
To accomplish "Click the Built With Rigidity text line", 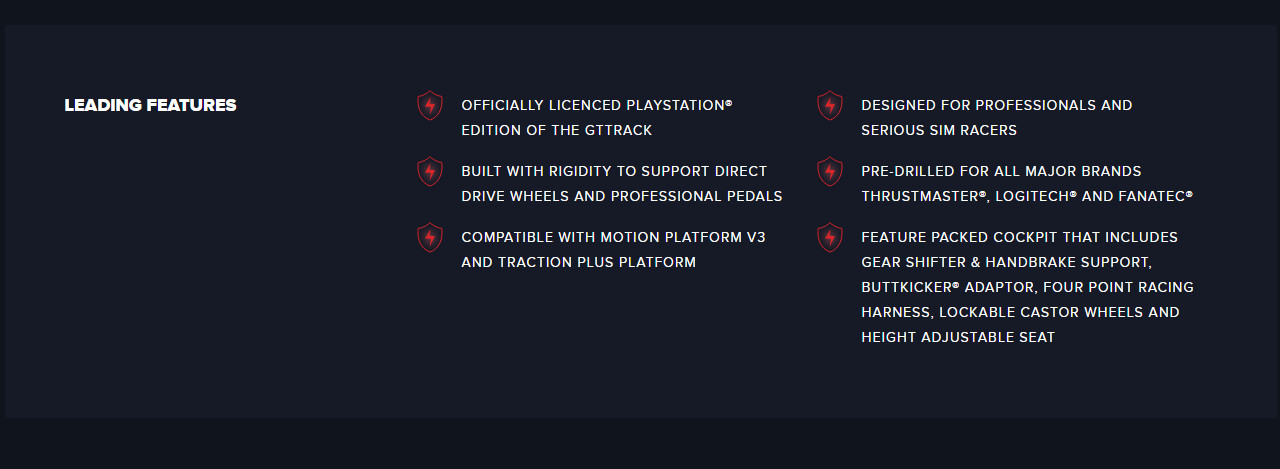I will point(614,171).
